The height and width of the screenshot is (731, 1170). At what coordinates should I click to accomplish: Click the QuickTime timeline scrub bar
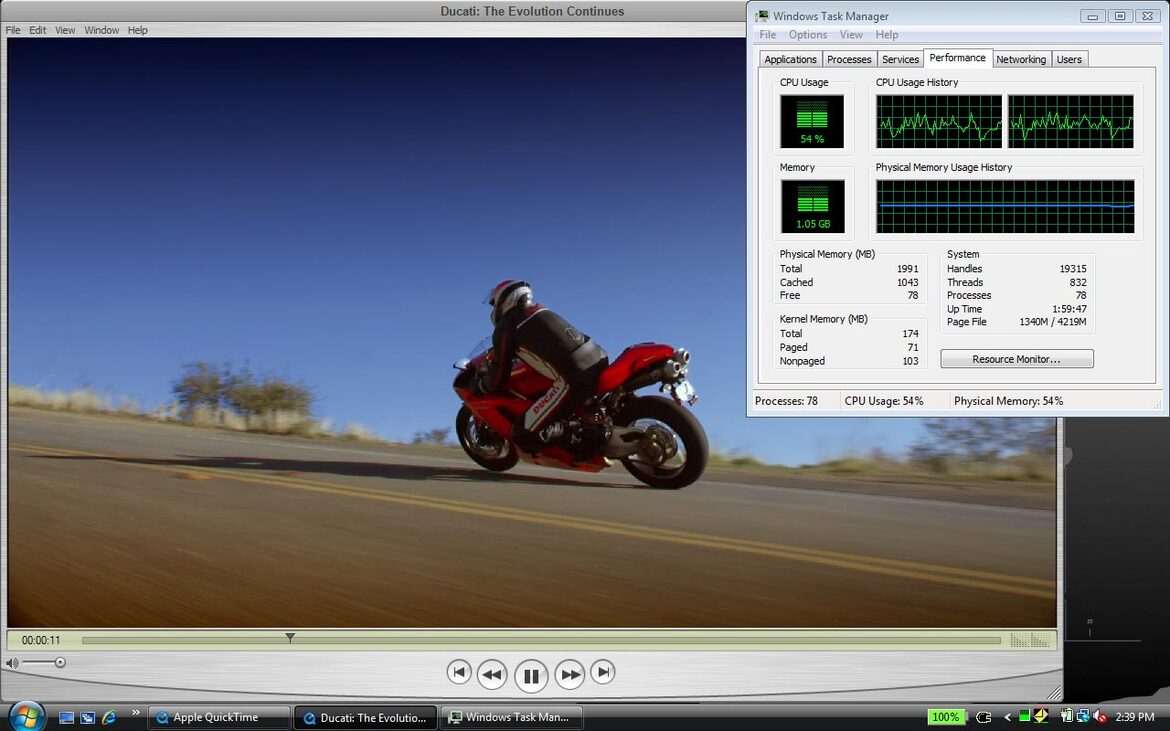tap(541, 640)
